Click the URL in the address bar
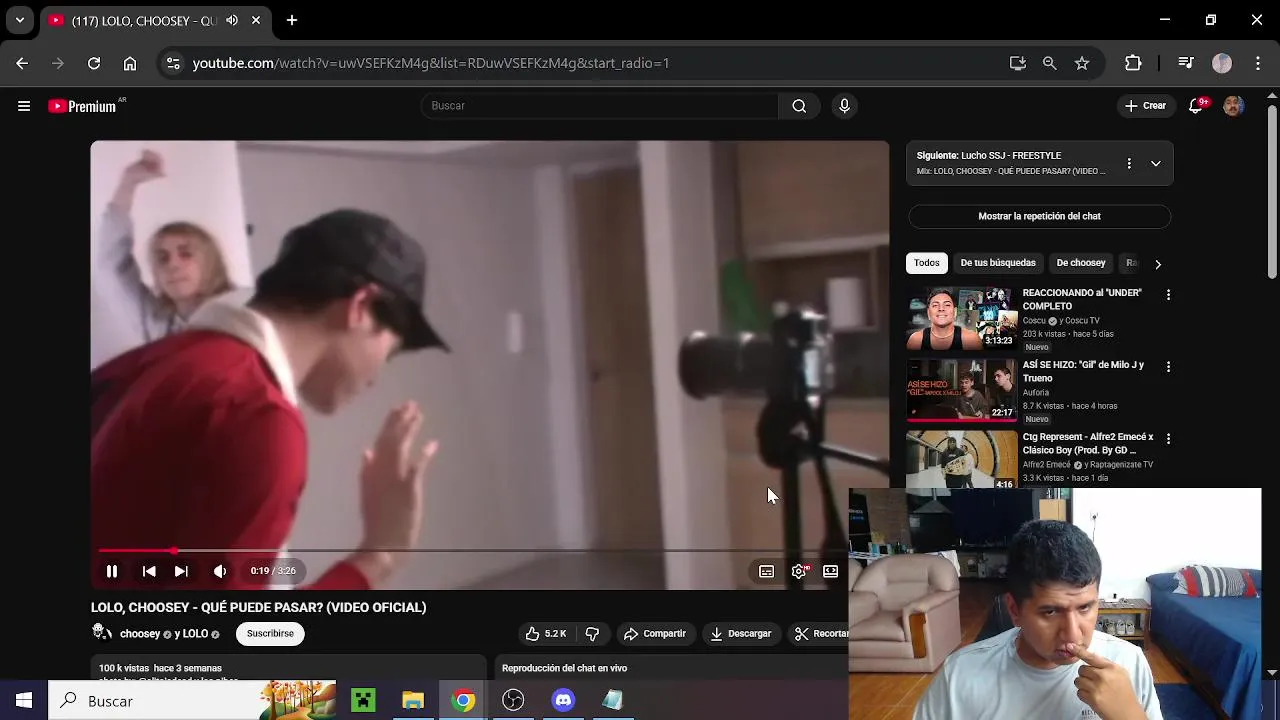The image size is (1280, 720). (431, 63)
